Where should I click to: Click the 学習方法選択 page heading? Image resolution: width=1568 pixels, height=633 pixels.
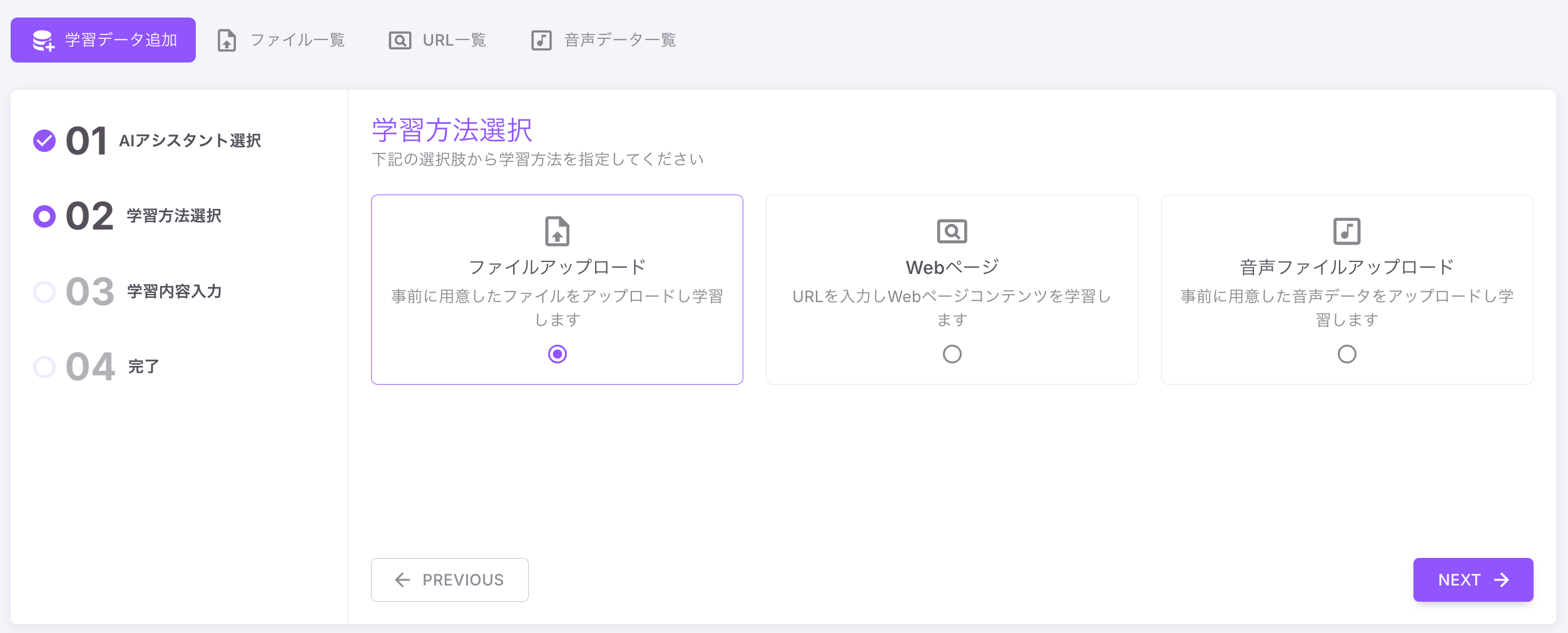(452, 130)
